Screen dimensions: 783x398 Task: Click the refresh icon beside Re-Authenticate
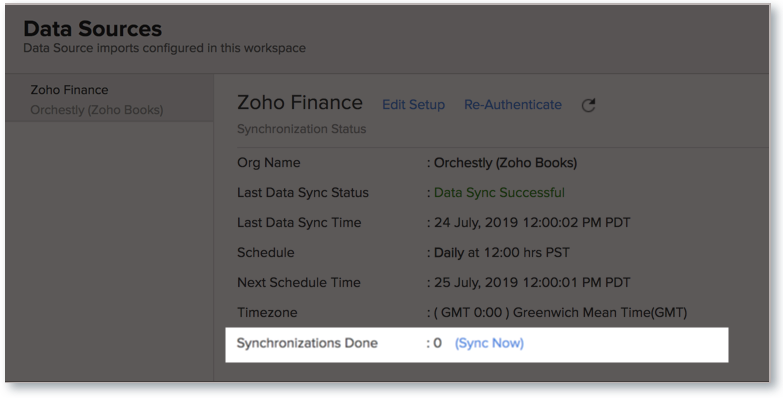588,105
